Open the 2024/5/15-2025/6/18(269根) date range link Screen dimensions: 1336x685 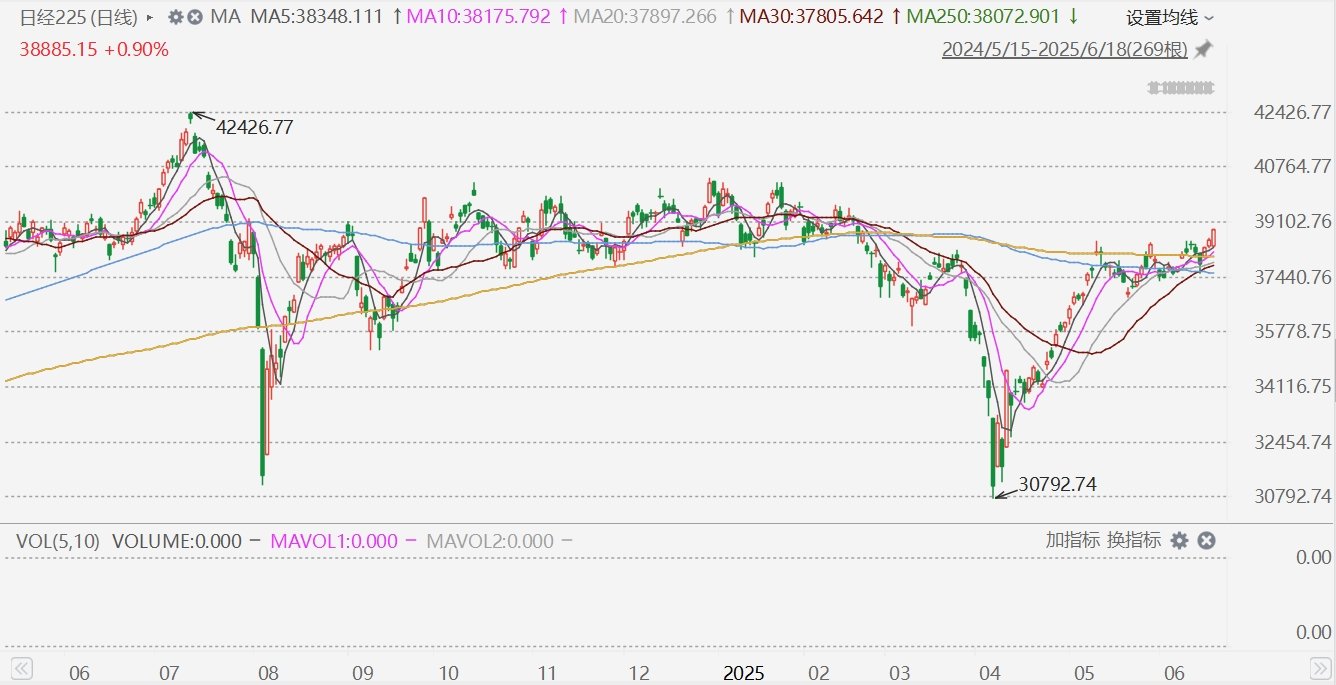tap(1065, 49)
